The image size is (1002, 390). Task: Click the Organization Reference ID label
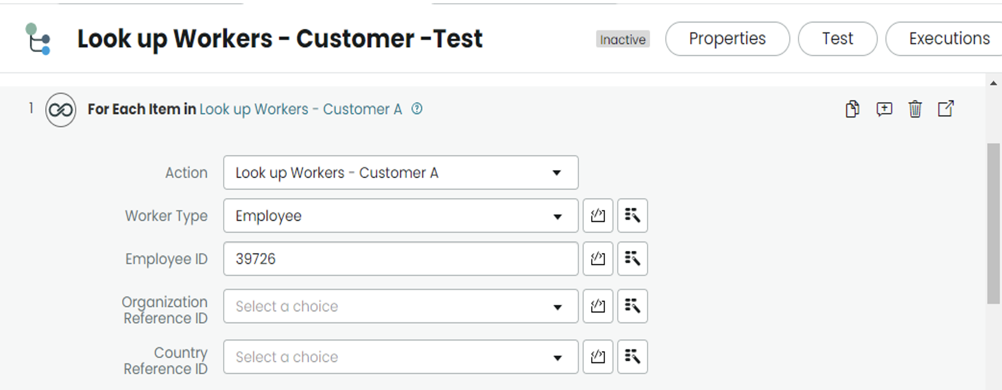165,310
